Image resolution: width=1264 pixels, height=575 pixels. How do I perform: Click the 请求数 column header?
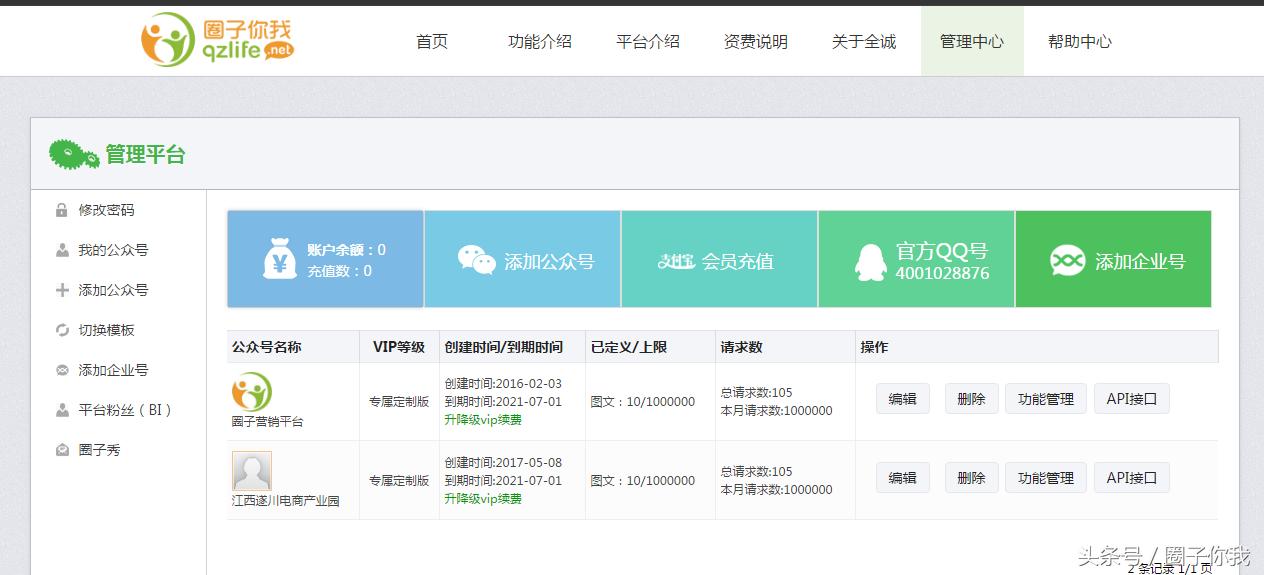[741, 347]
